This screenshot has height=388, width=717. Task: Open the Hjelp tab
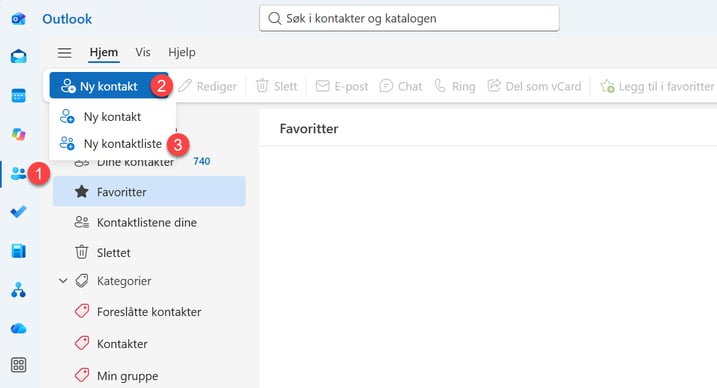click(x=182, y=53)
